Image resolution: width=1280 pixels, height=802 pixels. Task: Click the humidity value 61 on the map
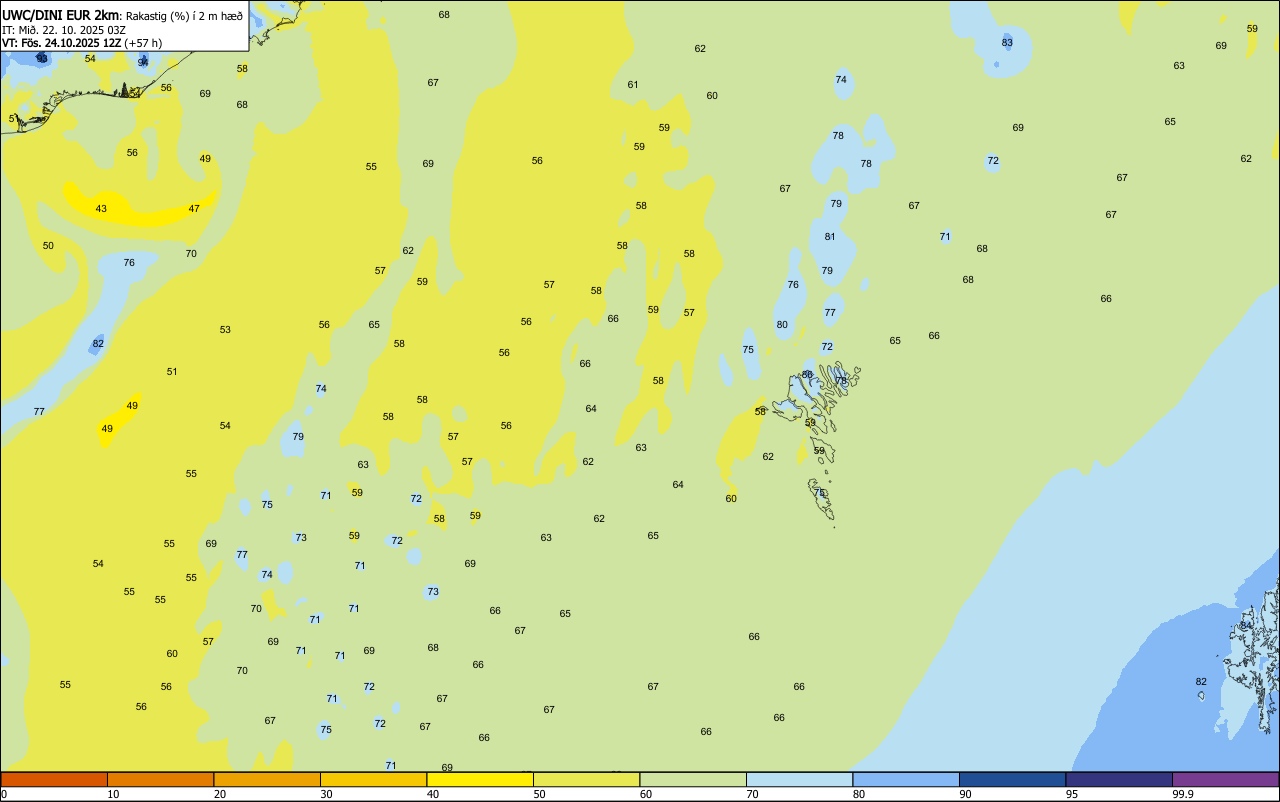coord(633,85)
